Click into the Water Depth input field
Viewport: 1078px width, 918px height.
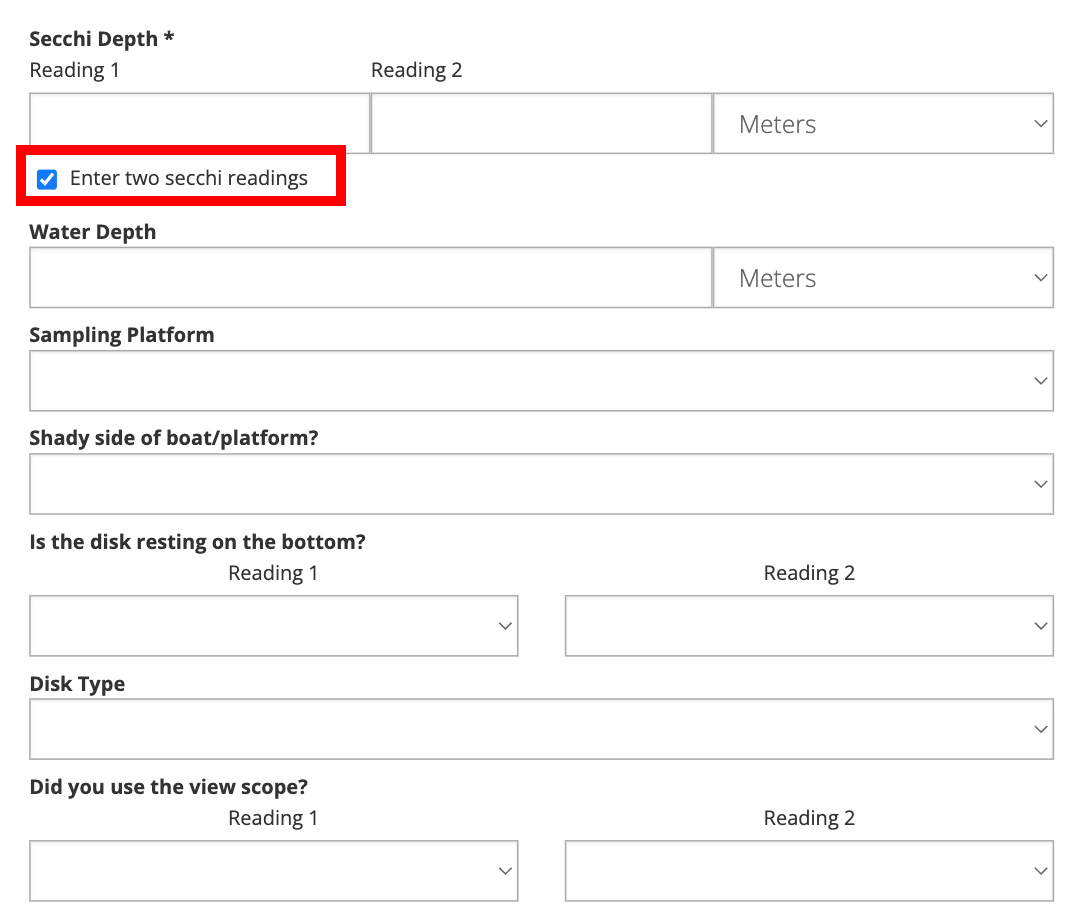tap(370, 278)
